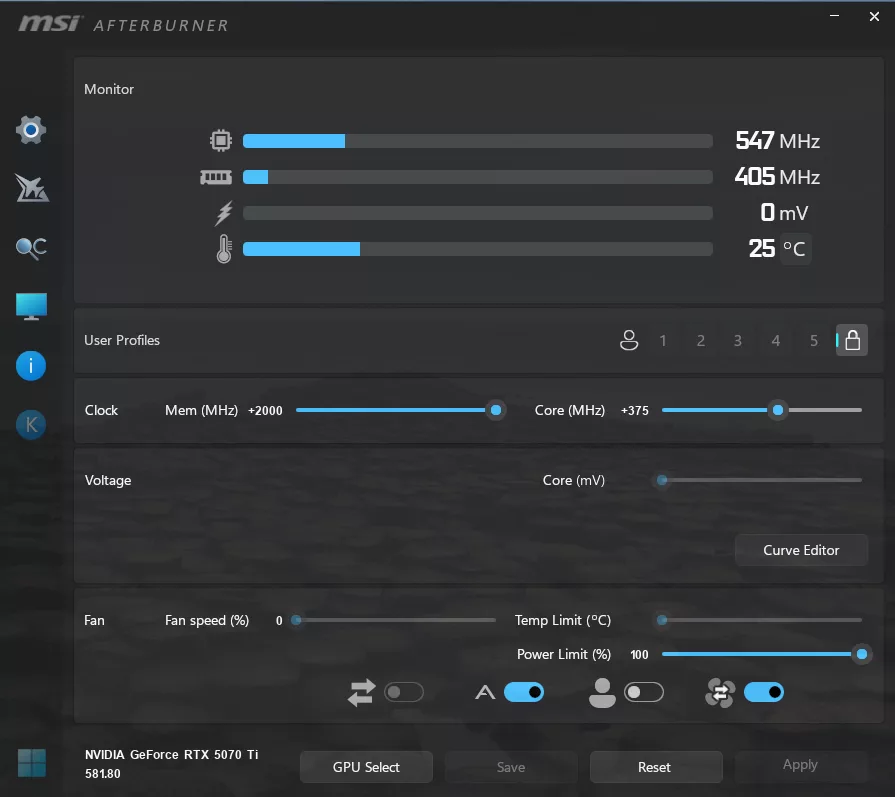
Task: Open the Afterburner settings gear
Action: click(x=30, y=130)
